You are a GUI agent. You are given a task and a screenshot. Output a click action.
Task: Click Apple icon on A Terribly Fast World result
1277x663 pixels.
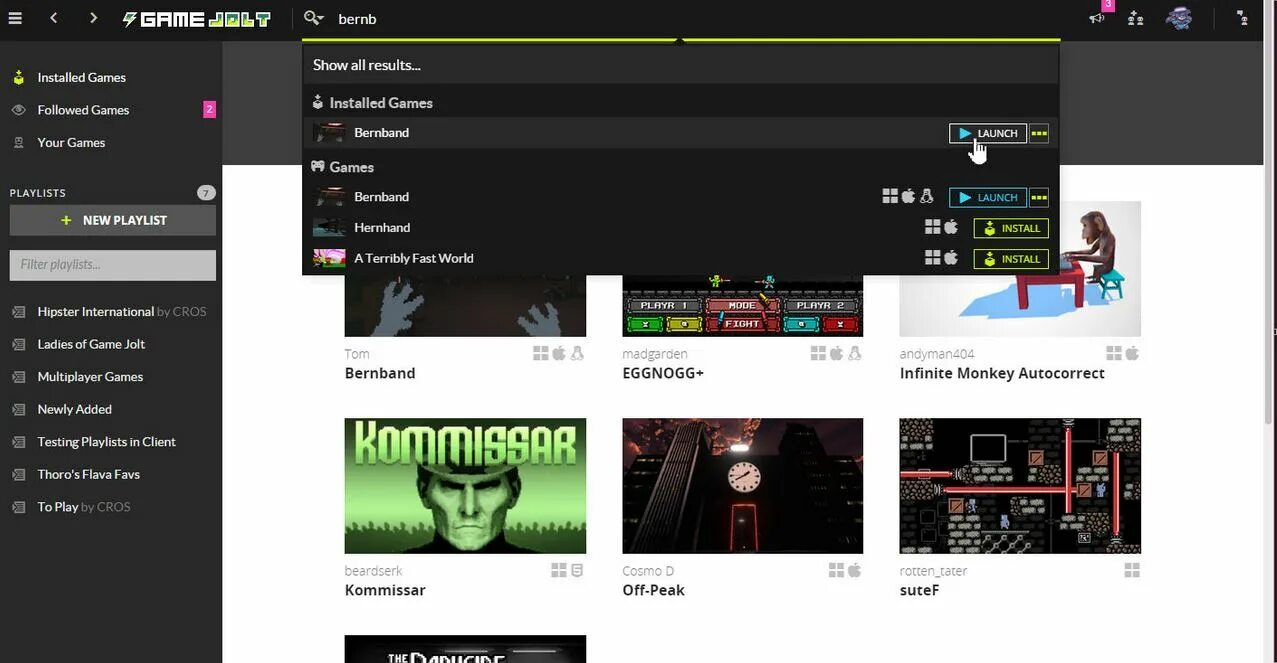point(951,258)
